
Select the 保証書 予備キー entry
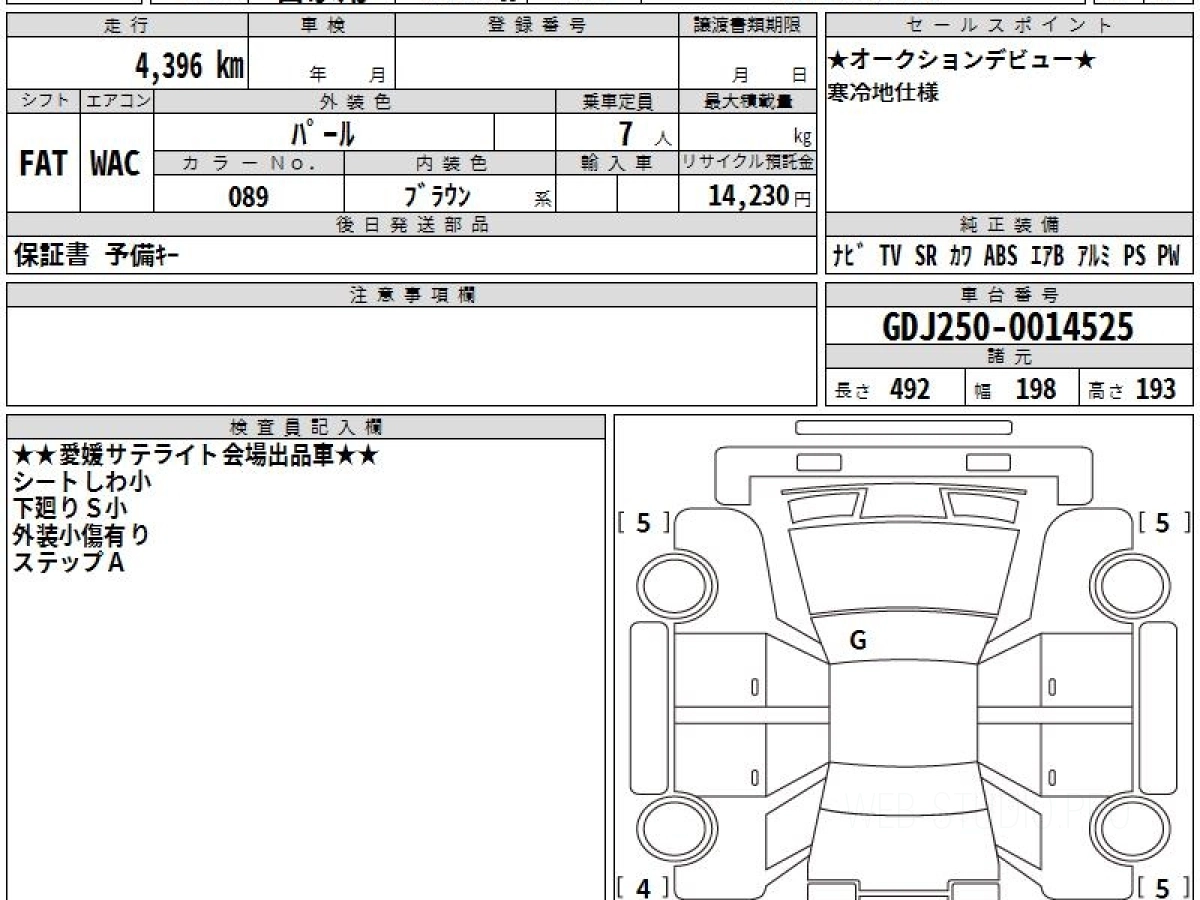tap(98, 256)
